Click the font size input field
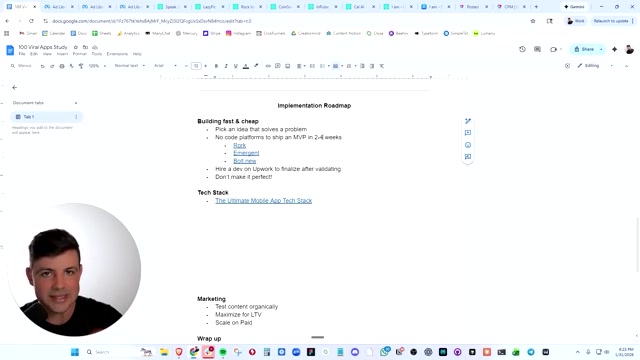The width and height of the screenshot is (640, 360). point(196,66)
